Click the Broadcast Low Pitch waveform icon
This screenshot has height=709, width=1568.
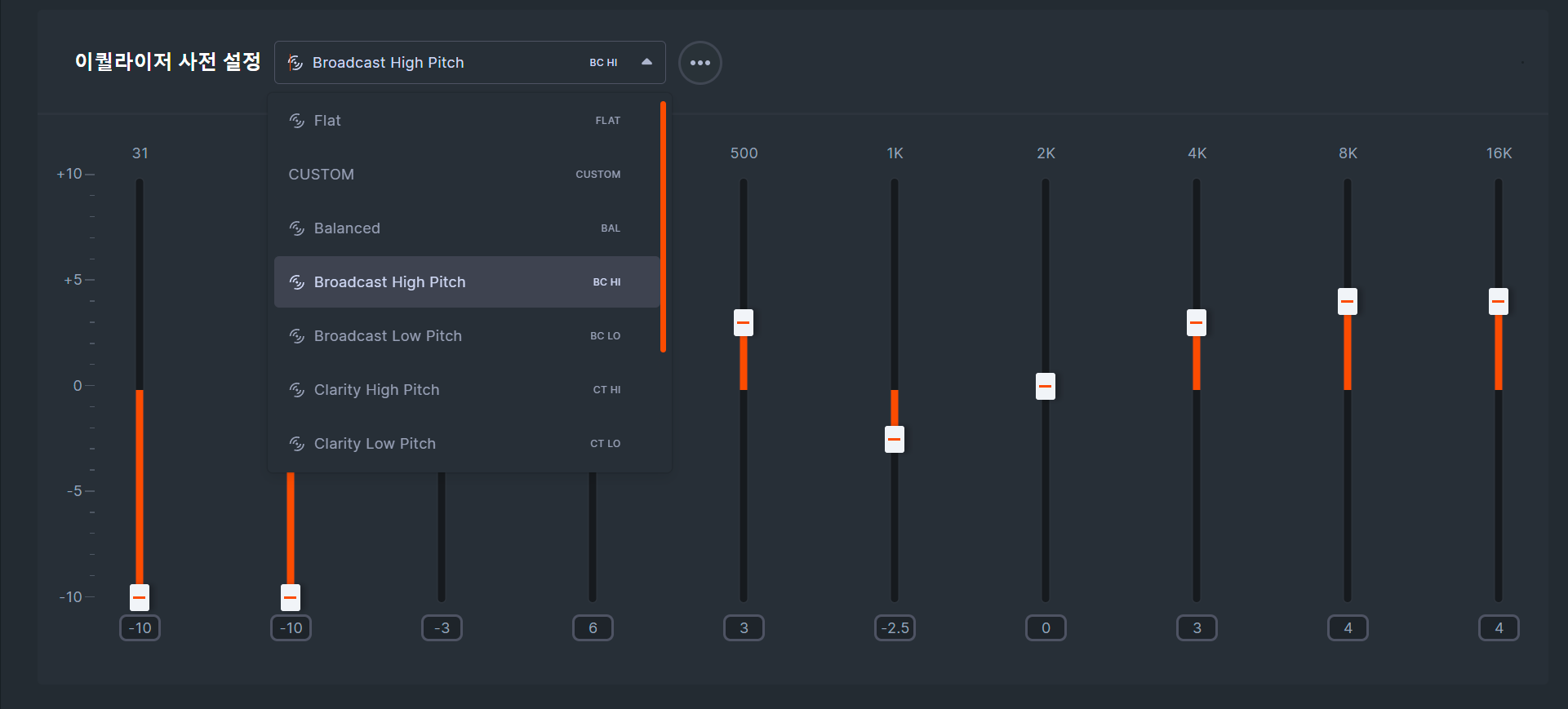pyautogui.click(x=297, y=336)
